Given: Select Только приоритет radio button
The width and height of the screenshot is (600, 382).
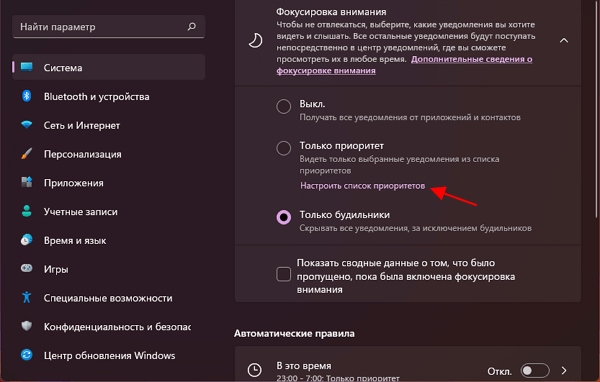Looking at the screenshot, I should coord(284,148).
